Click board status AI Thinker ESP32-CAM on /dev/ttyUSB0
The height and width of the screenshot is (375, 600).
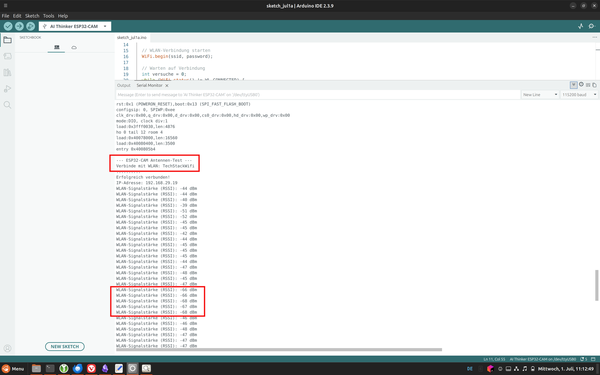(x=543, y=359)
